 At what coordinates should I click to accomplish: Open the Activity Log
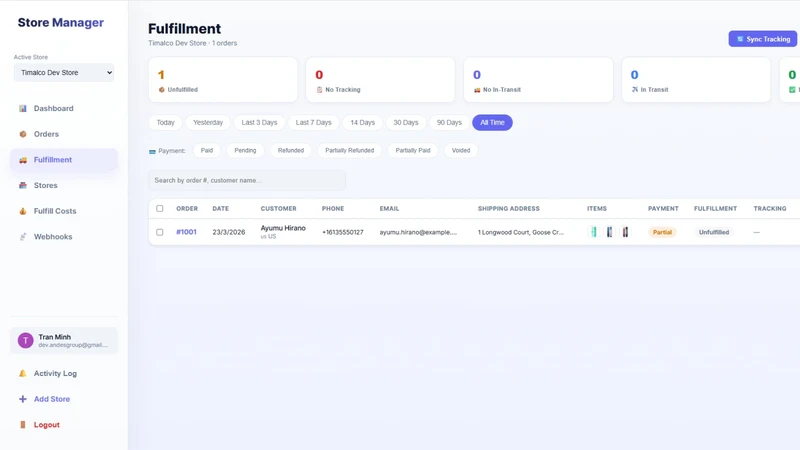(64, 373)
